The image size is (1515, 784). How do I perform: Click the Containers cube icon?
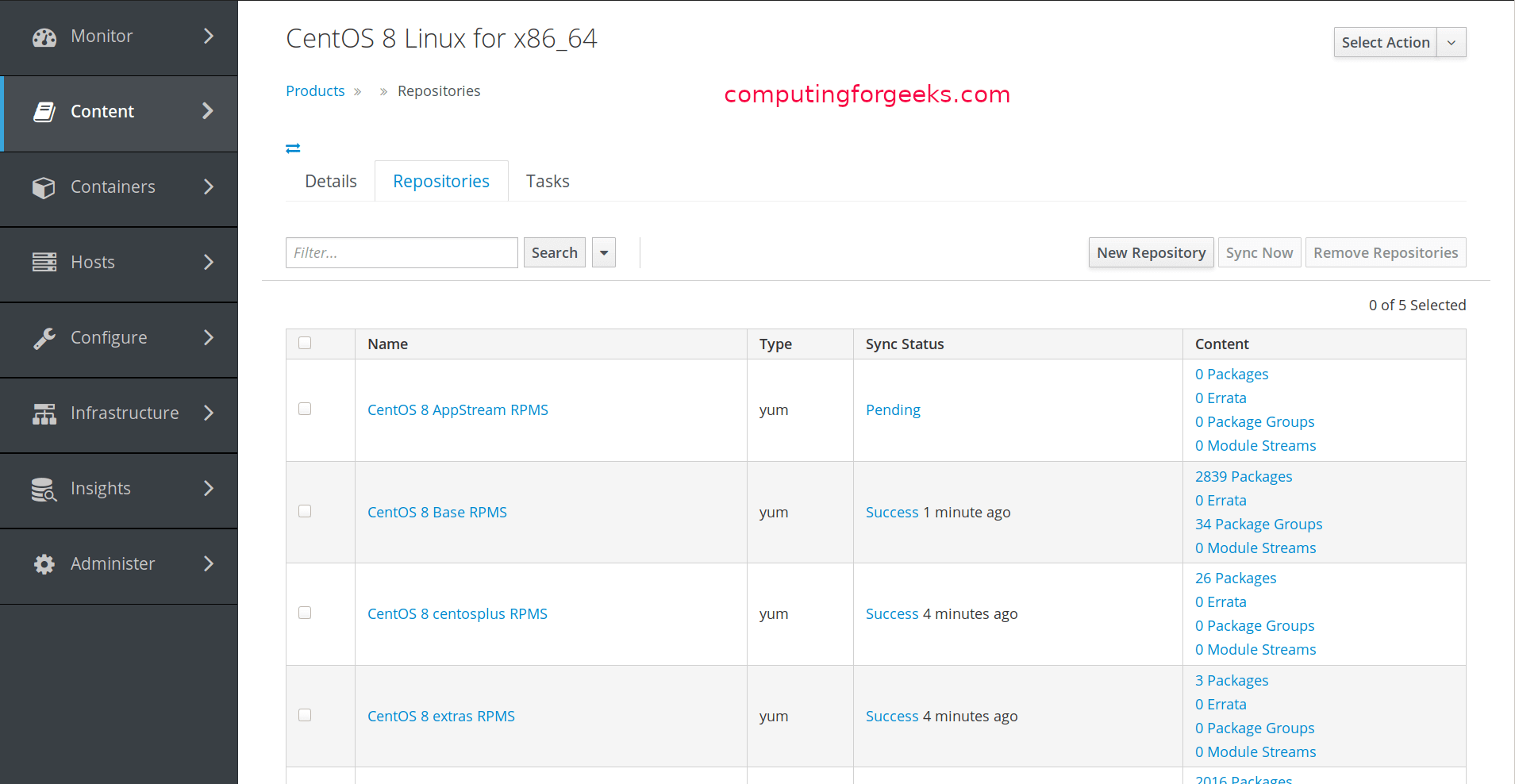[x=44, y=187]
